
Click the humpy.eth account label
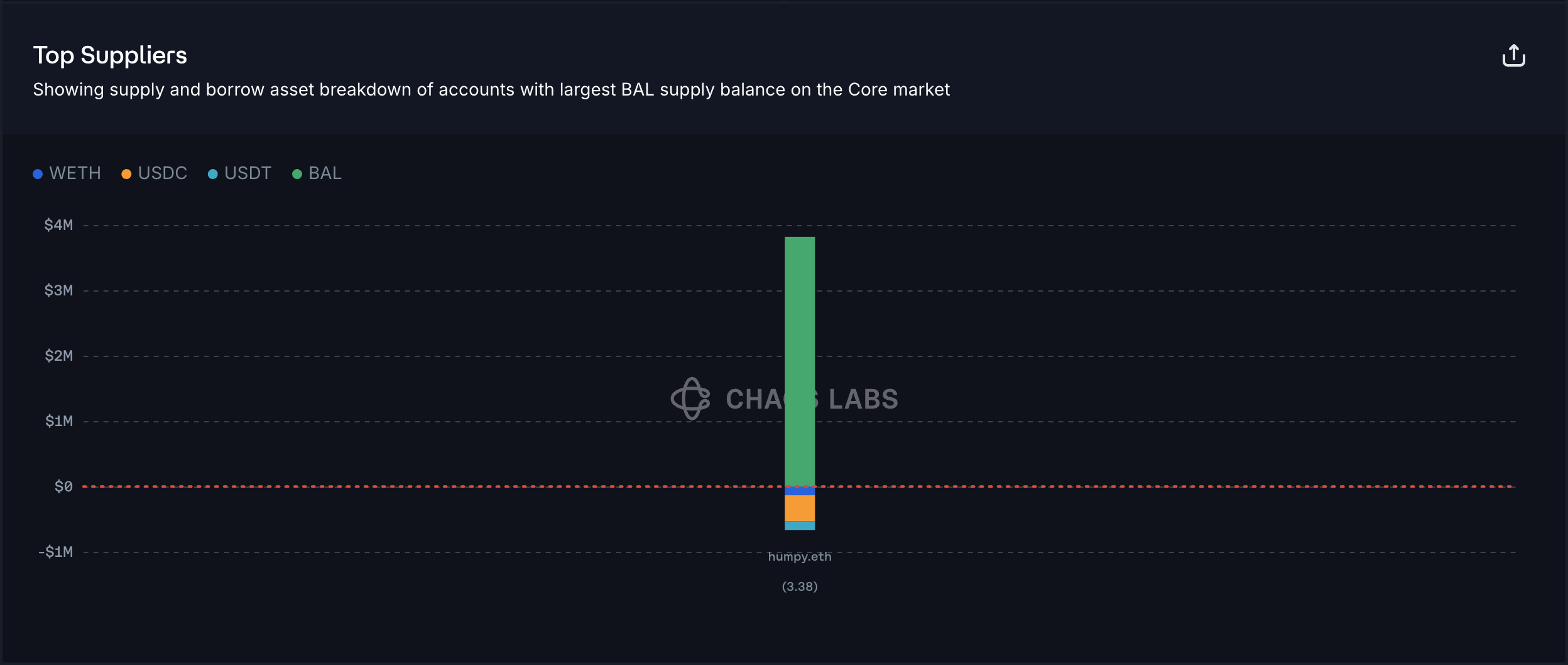click(800, 556)
